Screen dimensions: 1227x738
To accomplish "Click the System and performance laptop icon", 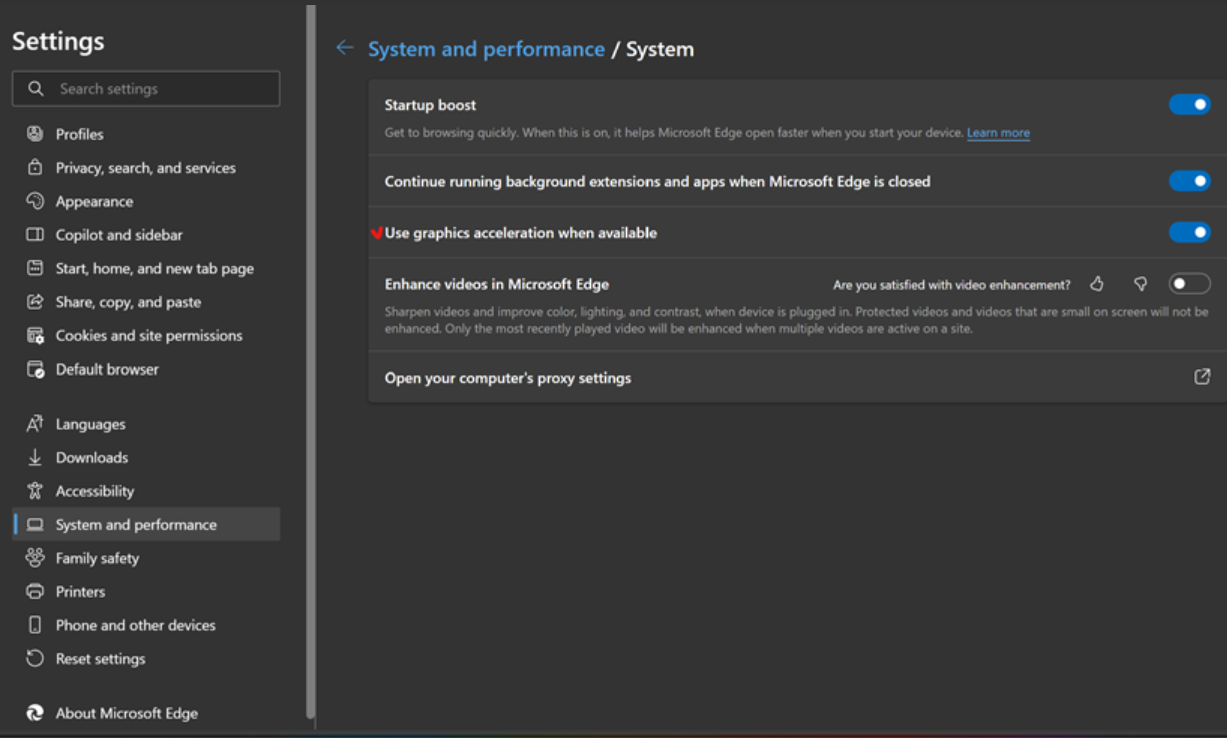I will [35, 524].
